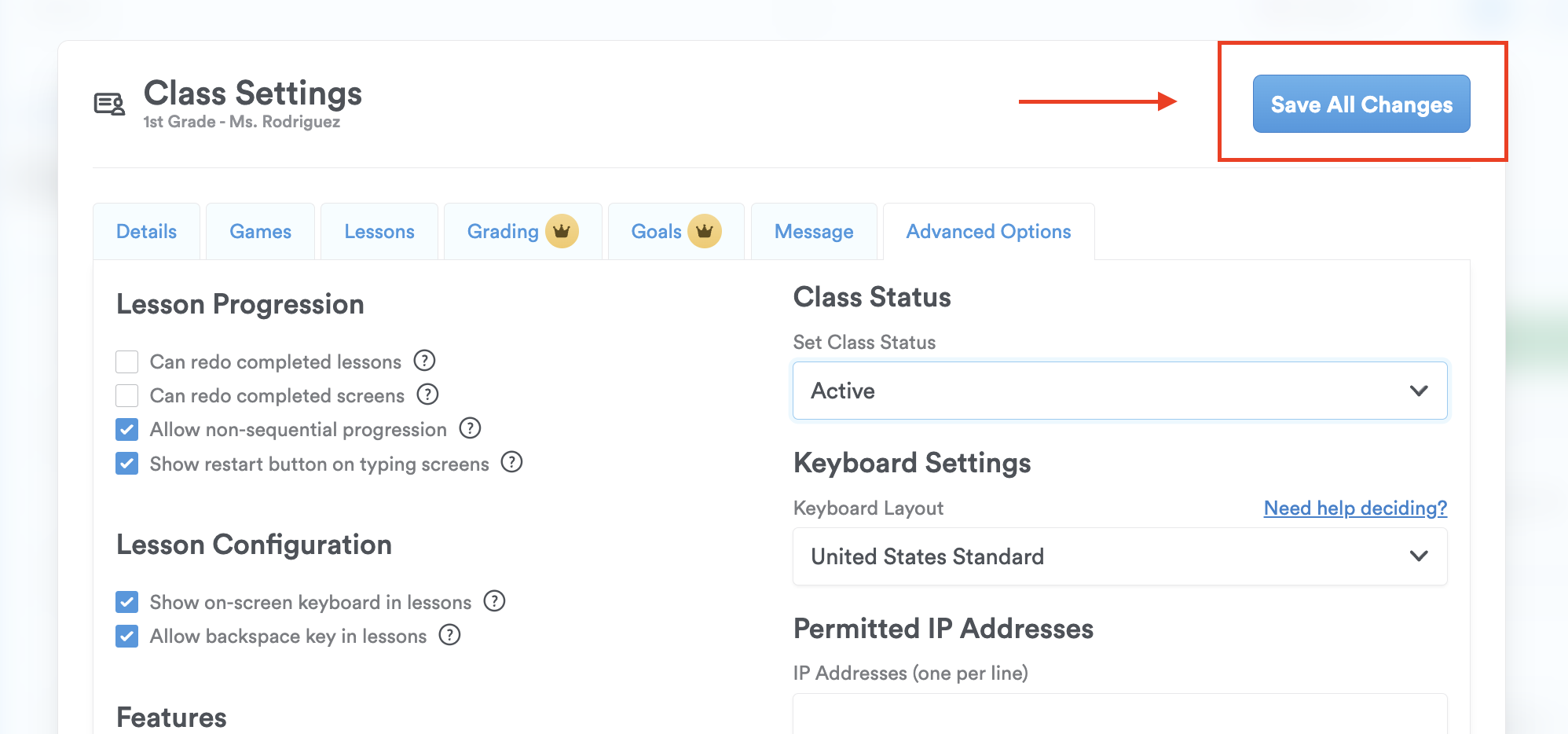Click the Class Settings header icon
1568x734 pixels.
click(109, 104)
